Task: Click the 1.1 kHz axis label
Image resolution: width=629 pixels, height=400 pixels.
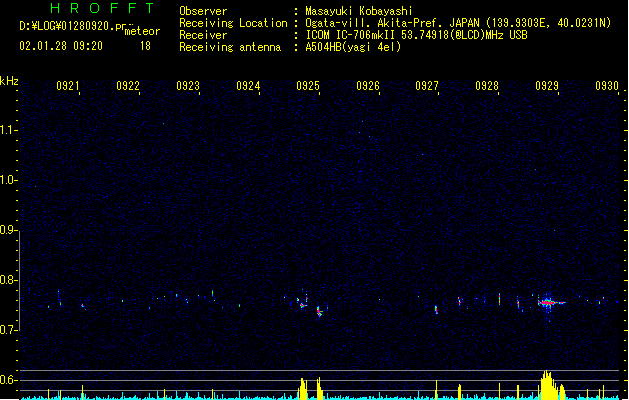Action: click(8, 130)
